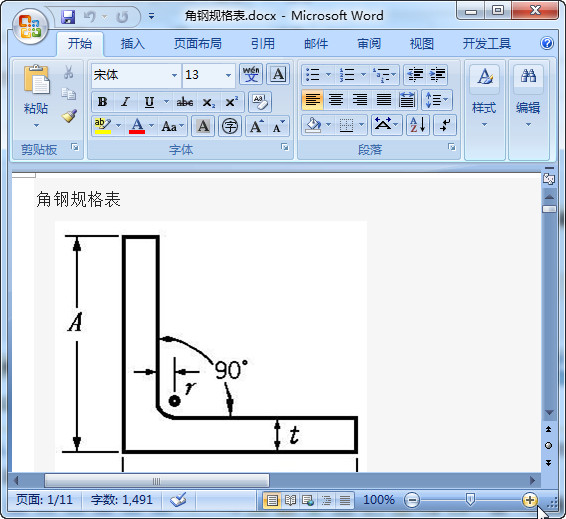Open the Change Case Aa menu
This screenshot has width=566, height=519.
[173, 126]
